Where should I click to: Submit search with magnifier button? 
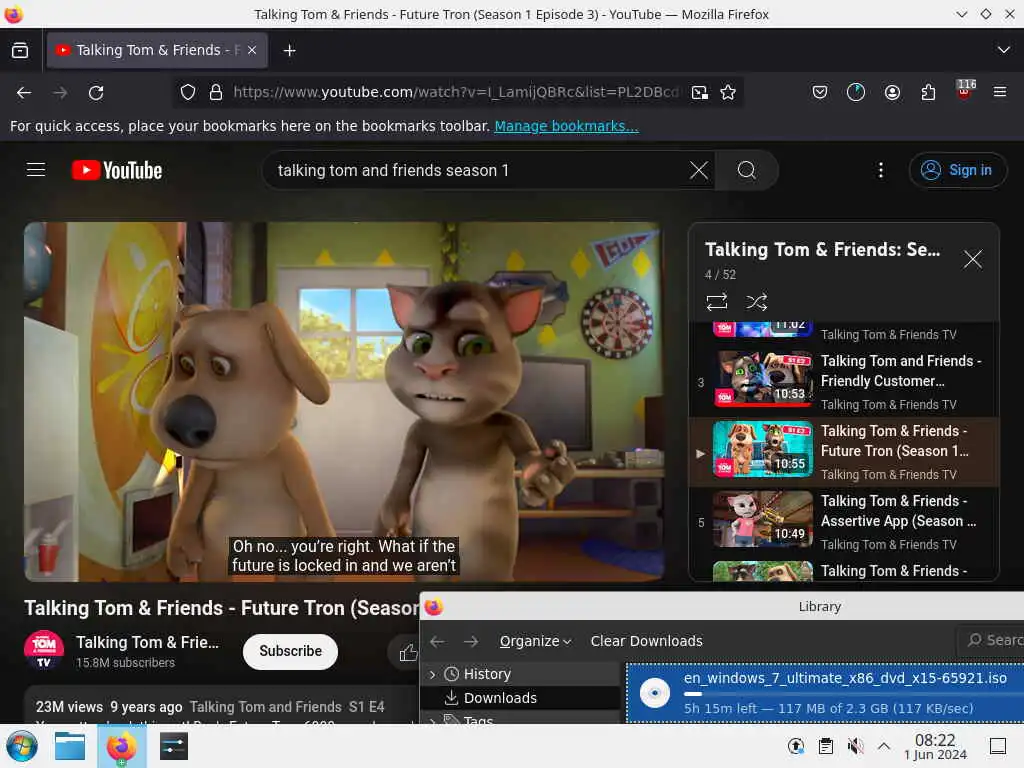746,170
